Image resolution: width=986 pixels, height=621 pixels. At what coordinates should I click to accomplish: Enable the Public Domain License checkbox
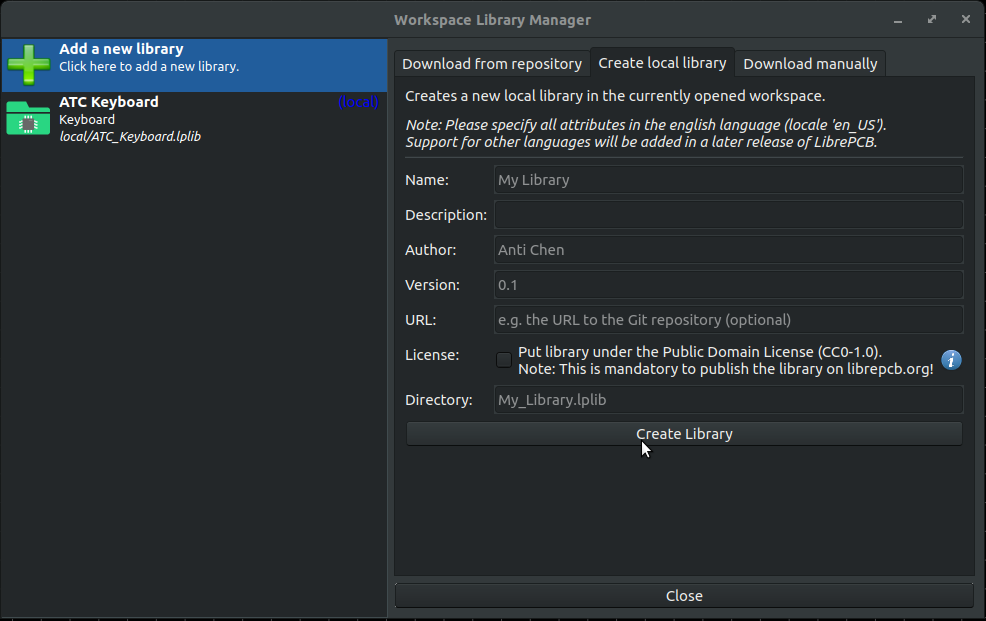[504, 360]
